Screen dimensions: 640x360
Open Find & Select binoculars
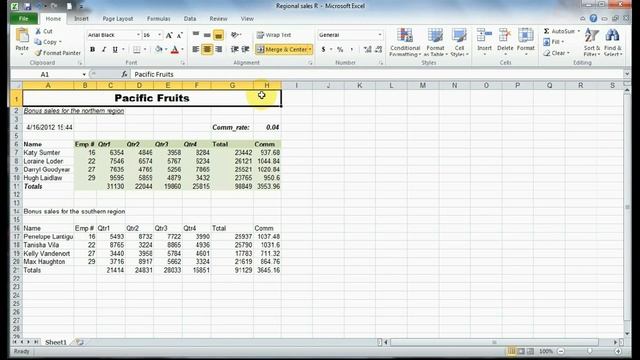[x=612, y=42]
